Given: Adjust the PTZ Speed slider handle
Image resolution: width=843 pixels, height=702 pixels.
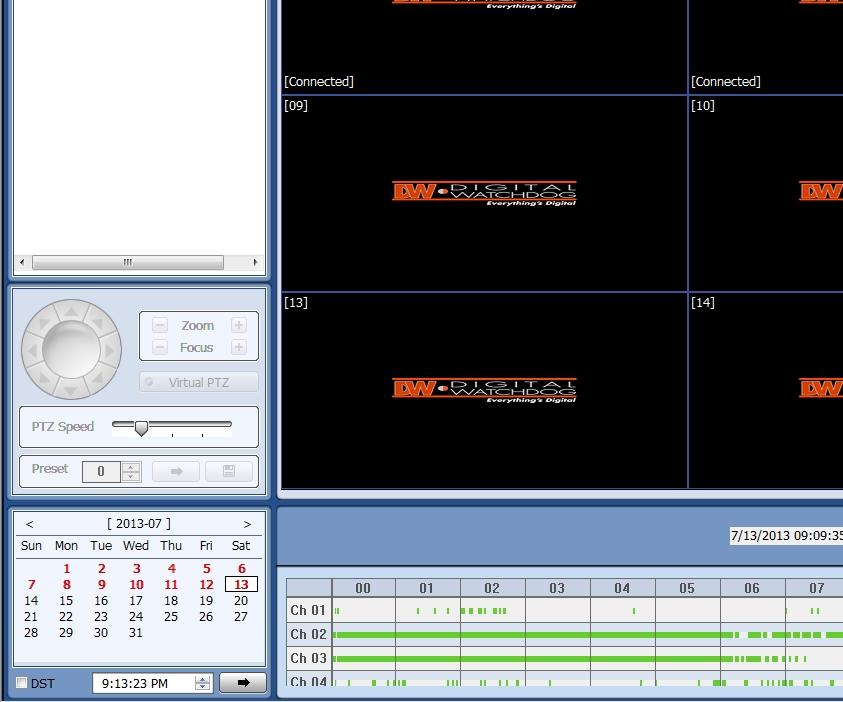Looking at the screenshot, I should pos(141,428).
